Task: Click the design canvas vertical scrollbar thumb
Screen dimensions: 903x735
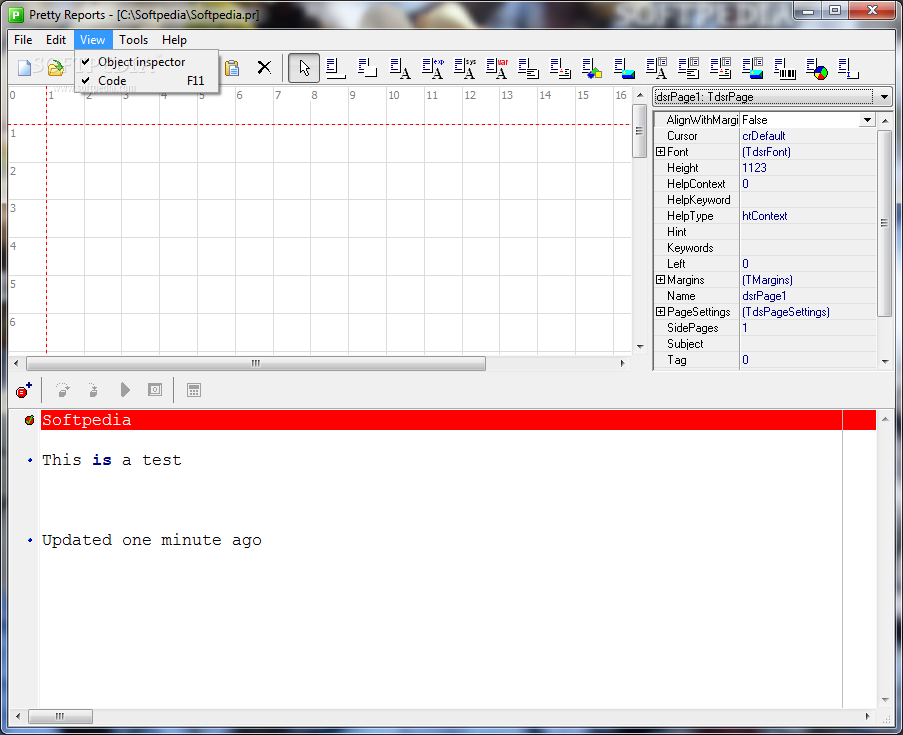Action: pos(639,131)
